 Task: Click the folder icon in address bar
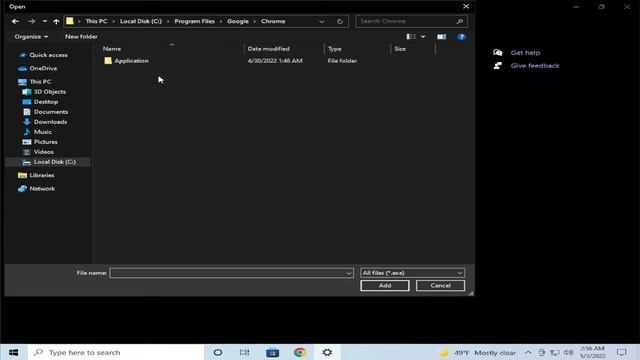pos(70,21)
